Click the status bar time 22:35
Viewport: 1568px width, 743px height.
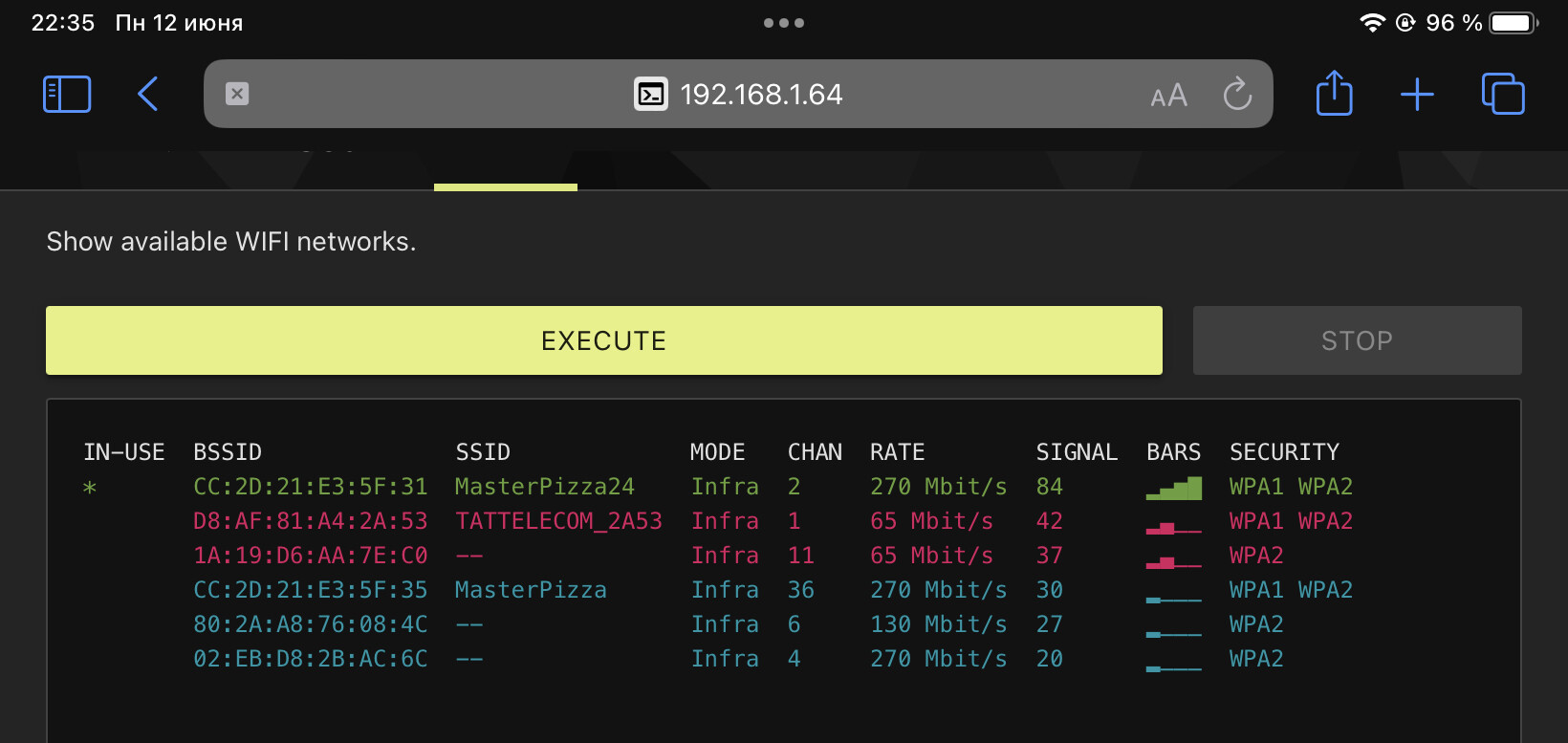(x=63, y=23)
